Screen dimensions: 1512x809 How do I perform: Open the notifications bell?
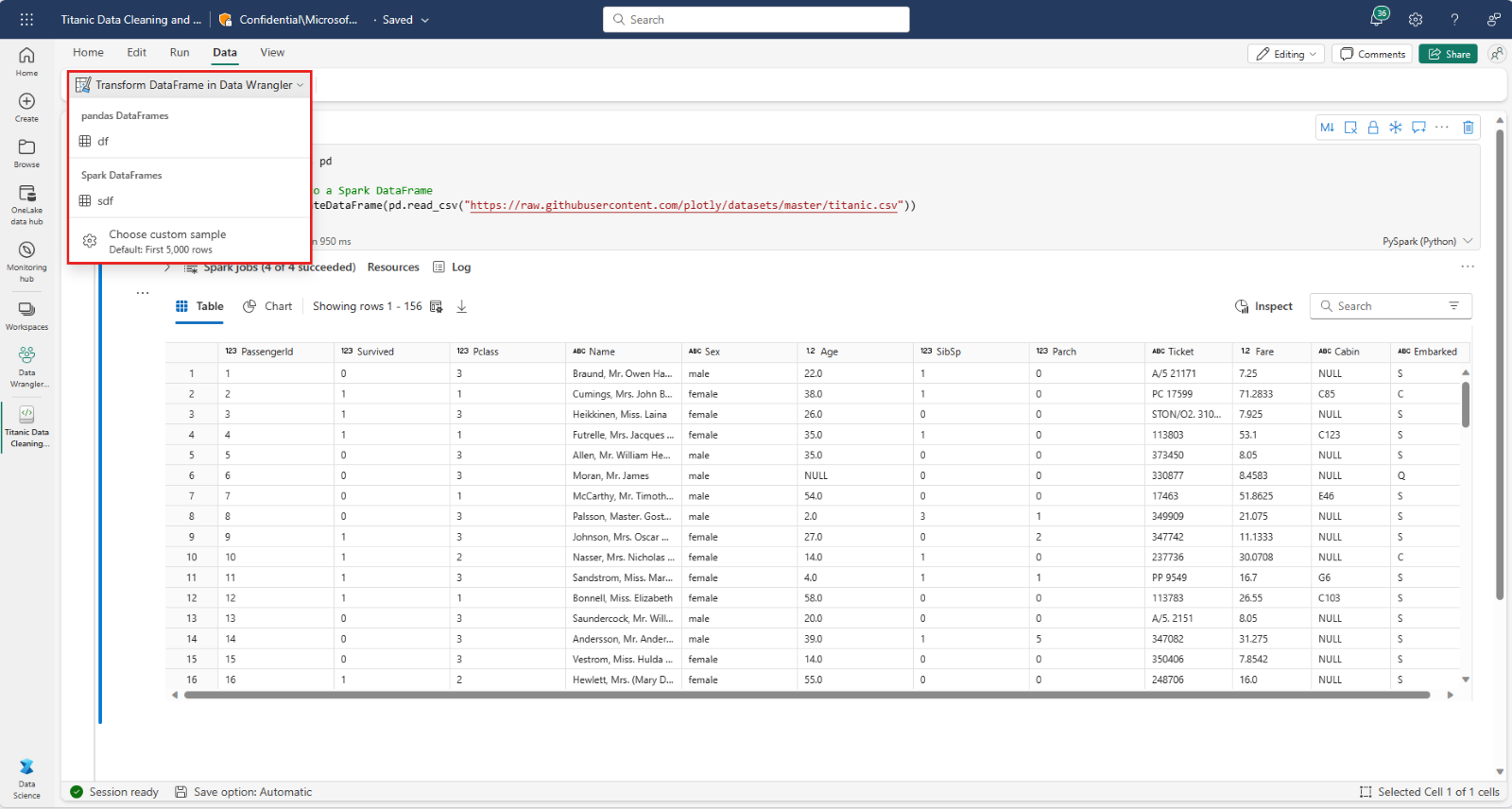tap(1378, 19)
